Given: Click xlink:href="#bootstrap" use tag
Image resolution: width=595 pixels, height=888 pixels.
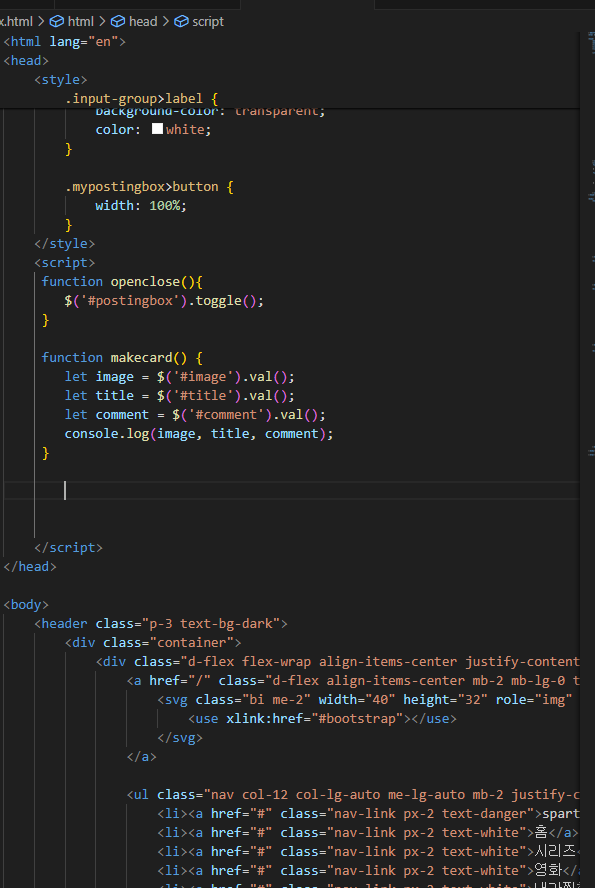Looking at the screenshot, I should click(x=322, y=719).
